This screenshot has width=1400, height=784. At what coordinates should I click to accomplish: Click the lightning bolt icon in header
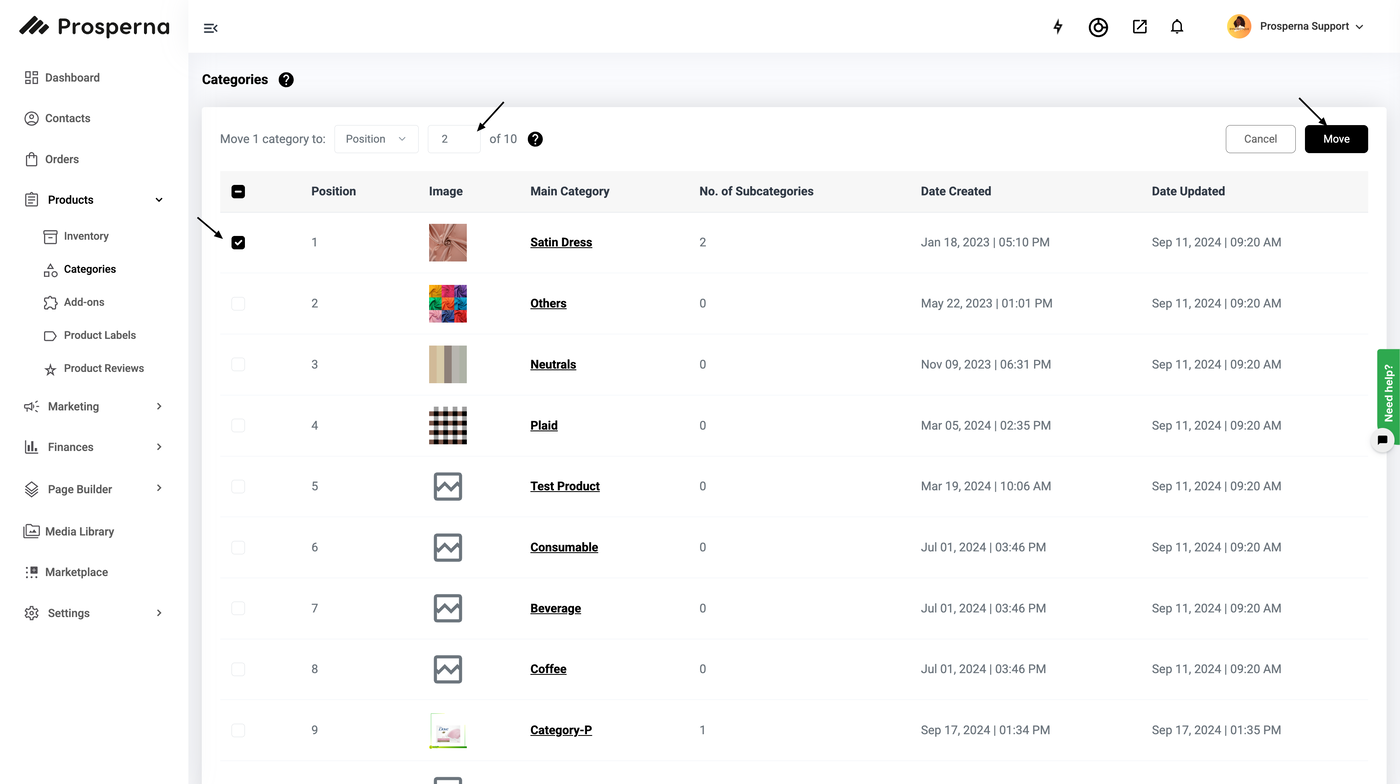pos(1058,27)
